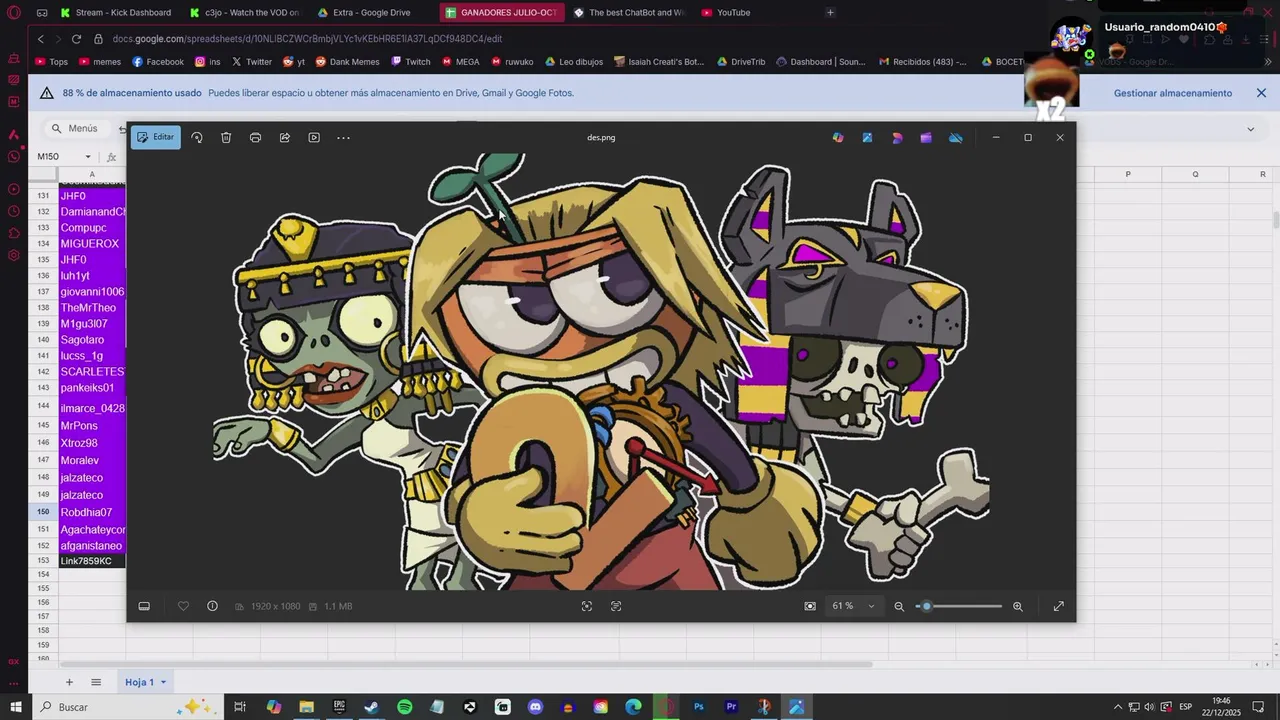1280x720 pixels.
Task: Open Hoja 1 tab dropdown arrow
Action: [163, 682]
